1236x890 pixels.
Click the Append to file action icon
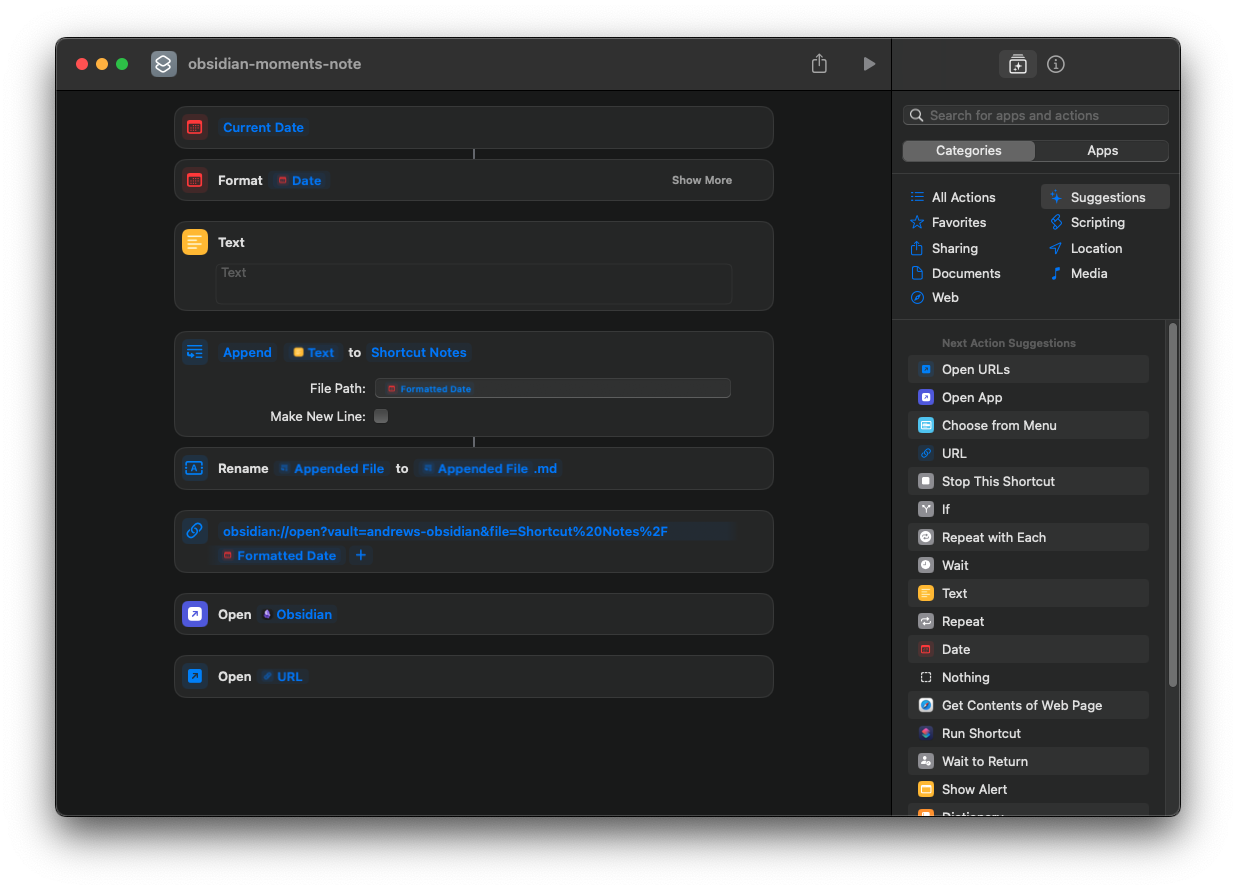[195, 352]
